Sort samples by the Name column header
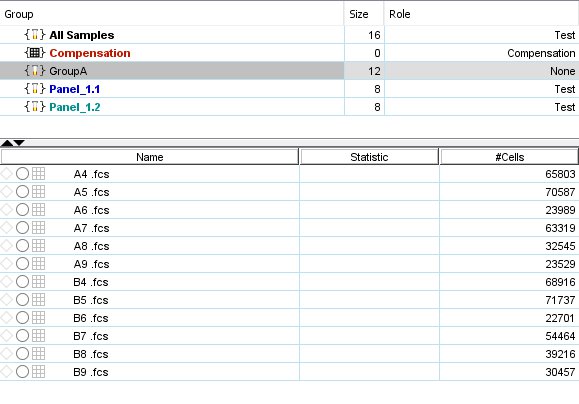 150,157
